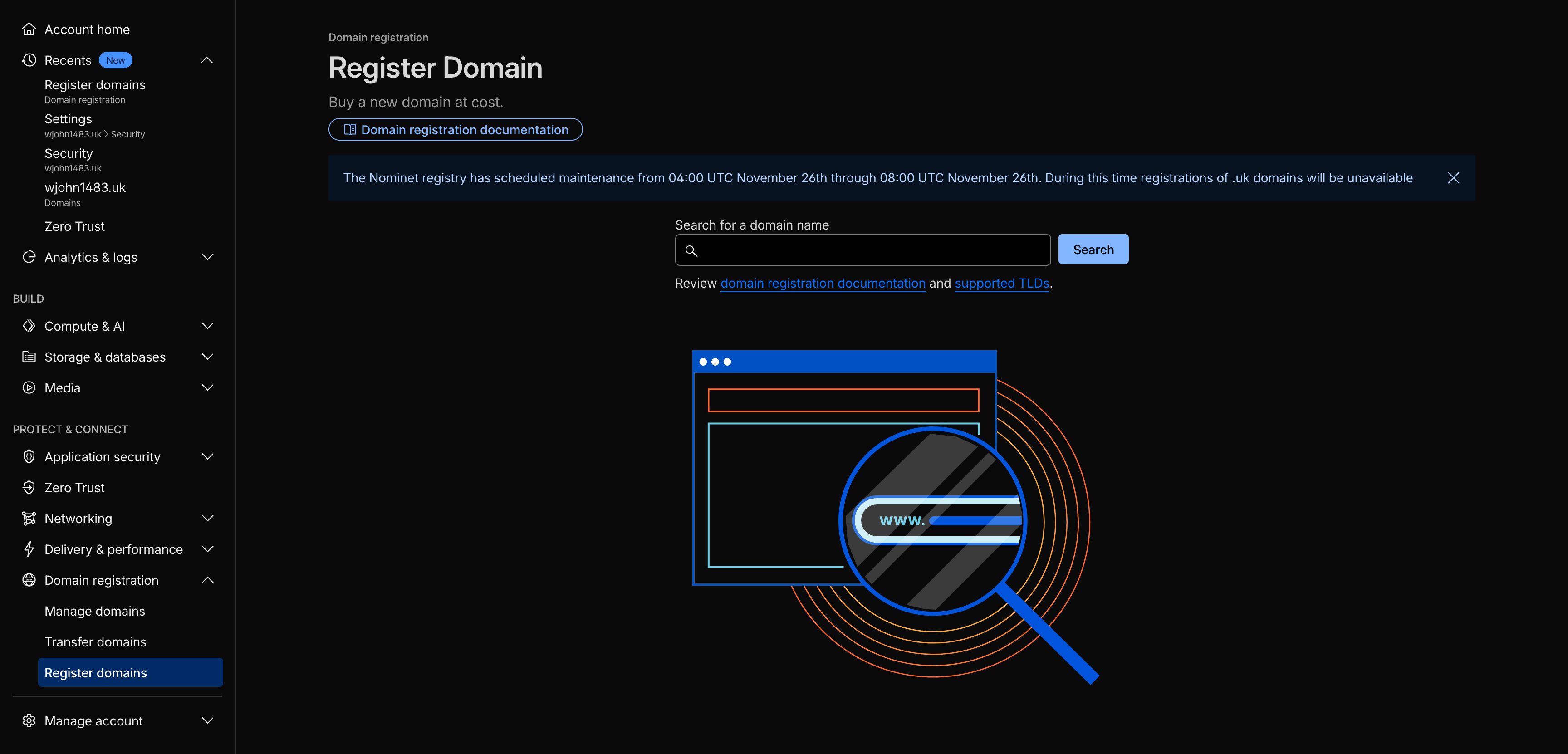Collapse the Domain registration section
Image resolution: width=1568 pixels, height=754 pixels.
click(207, 580)
